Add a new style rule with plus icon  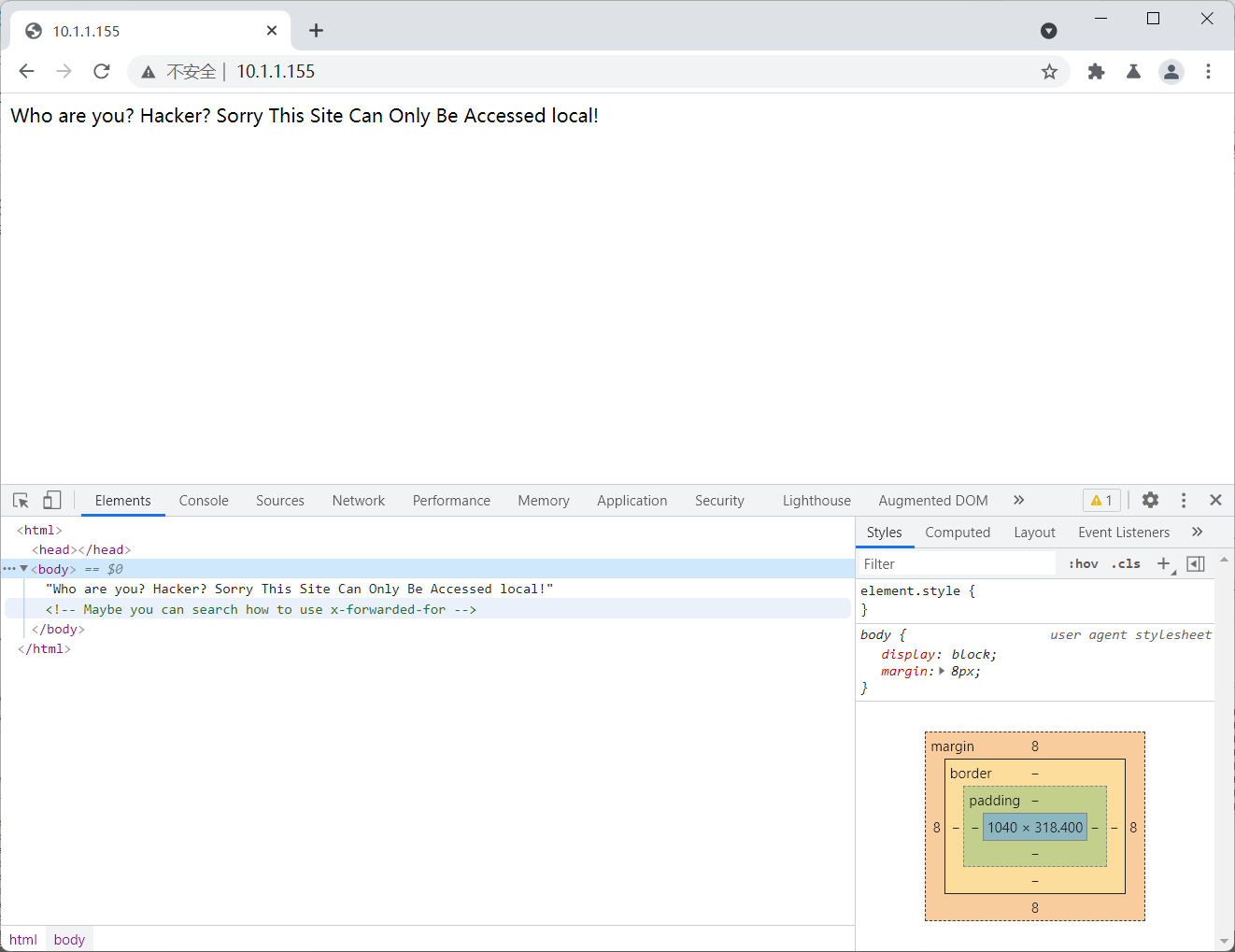click(x=1164, y=563)
